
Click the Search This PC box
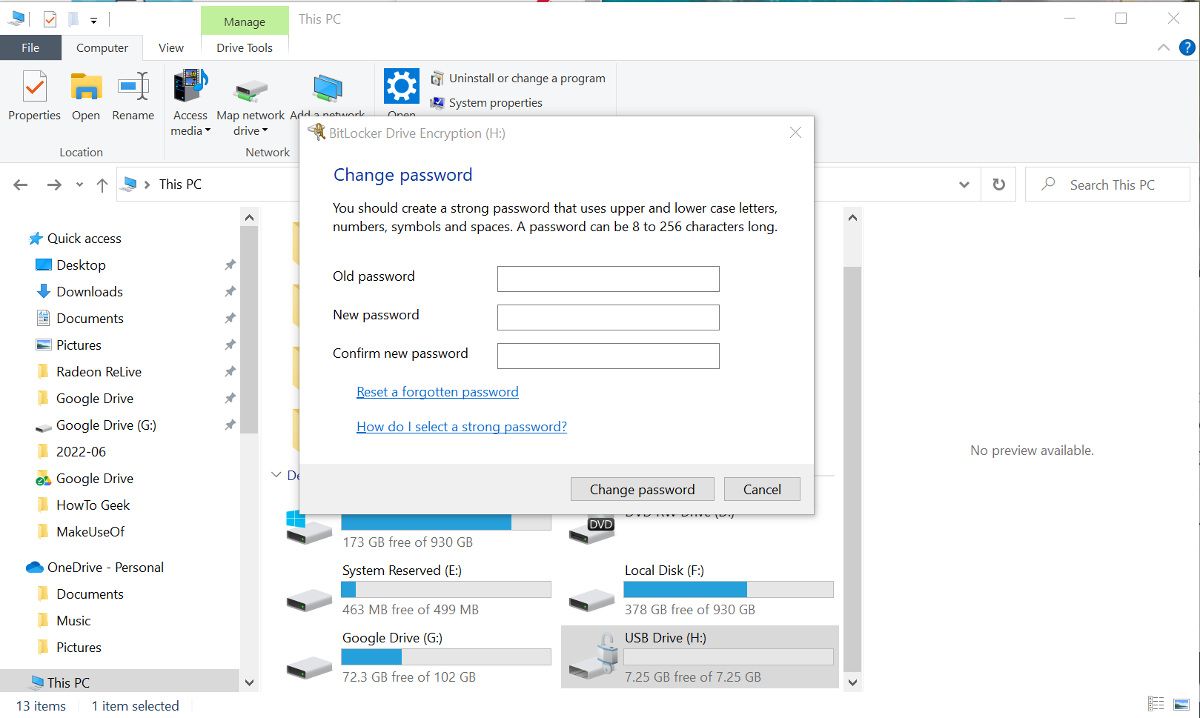(1108, 185)
